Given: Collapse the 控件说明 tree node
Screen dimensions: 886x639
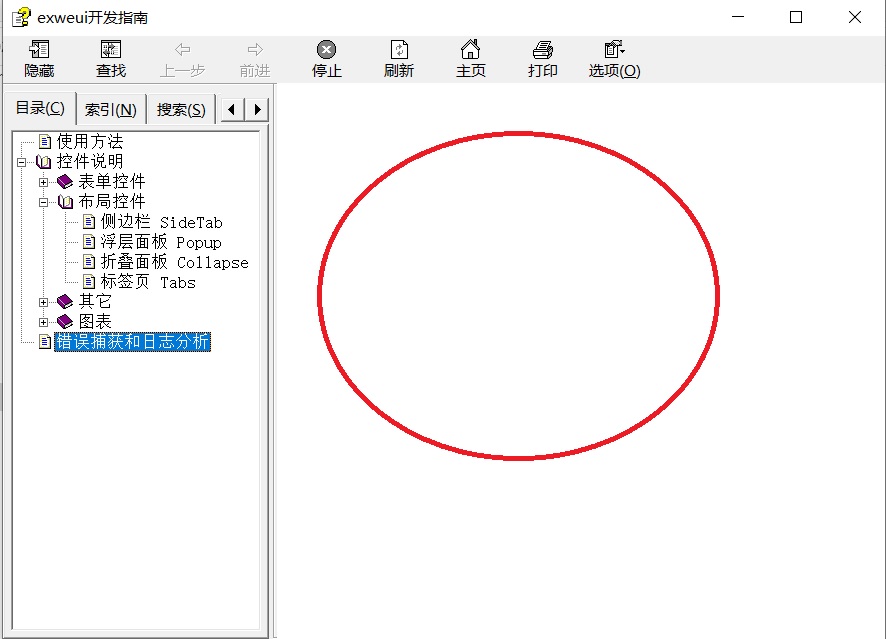Looking at the screenshot, I should point(21,162).
